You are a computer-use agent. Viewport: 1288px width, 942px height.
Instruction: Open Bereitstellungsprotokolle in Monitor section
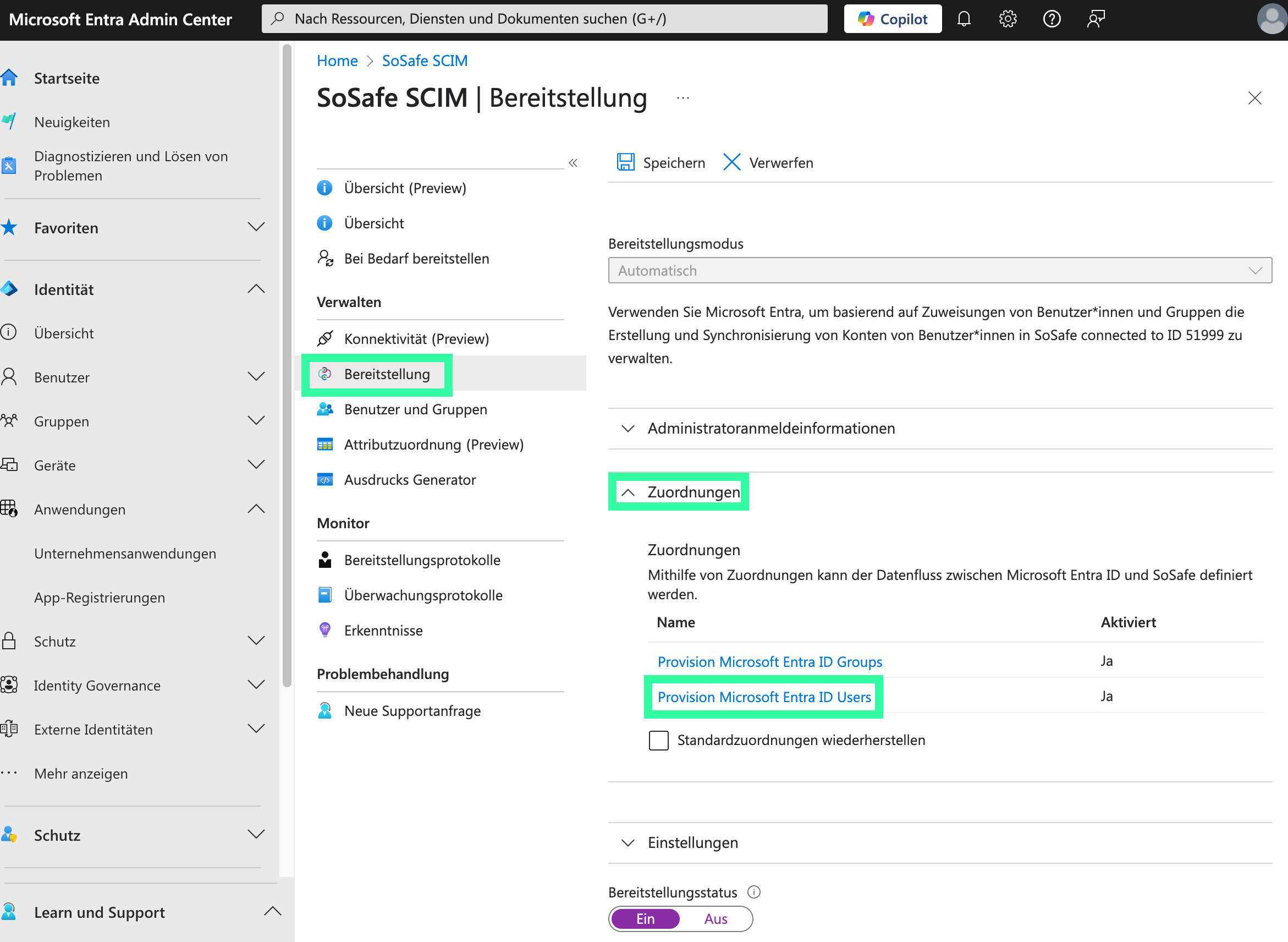pyautogui.click(x=422, y=560)
